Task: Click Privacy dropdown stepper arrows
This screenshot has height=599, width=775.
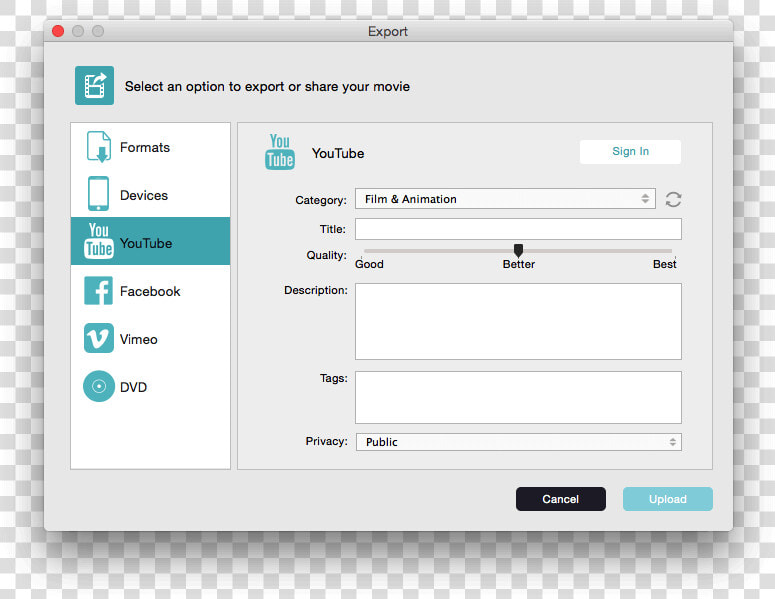Action: (673, 442)
